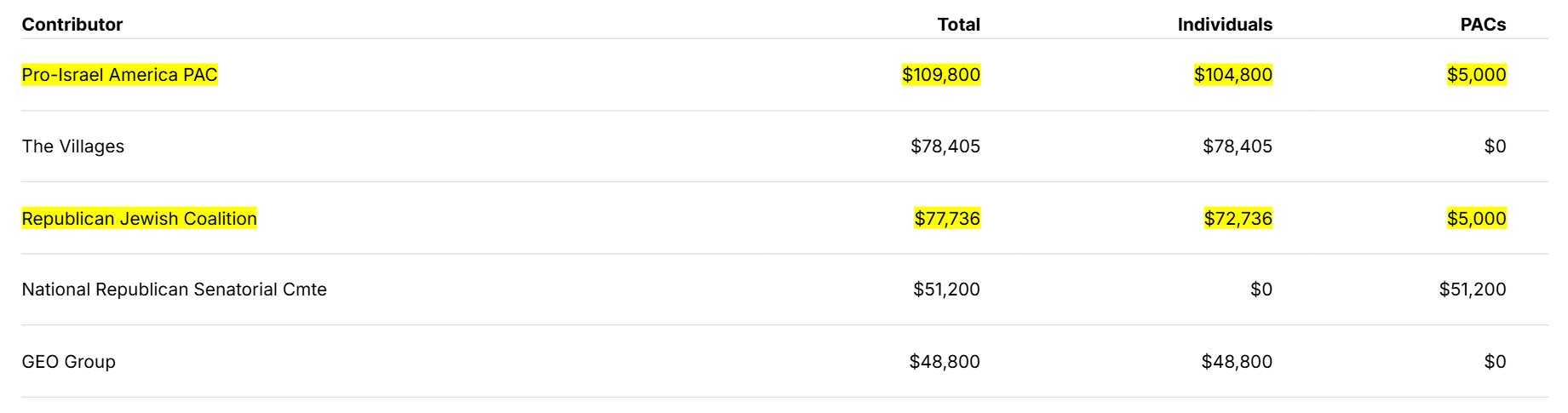Screen dimensions: 1568x413
Task: Click the PACs column header
Action: 1483,25
